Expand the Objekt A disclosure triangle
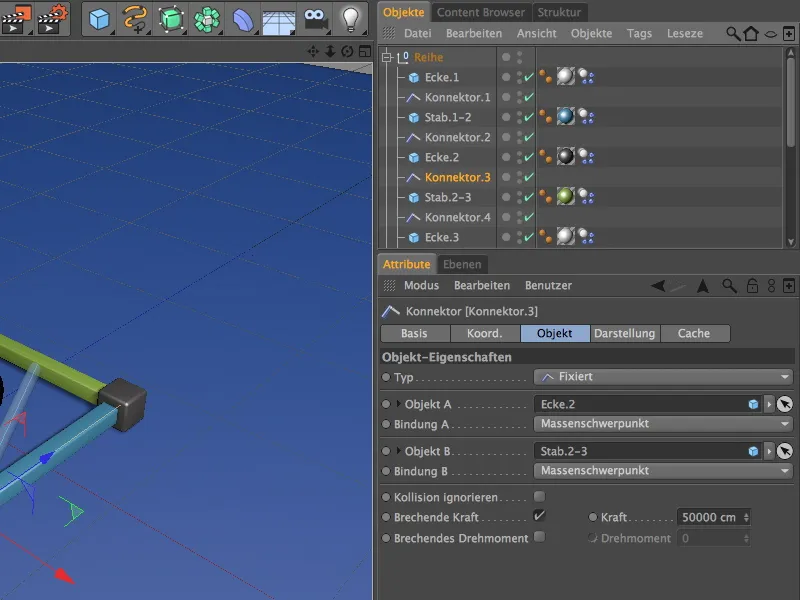Screen dimensions: 800x600 pyautogui.click(x=398, y=404)
